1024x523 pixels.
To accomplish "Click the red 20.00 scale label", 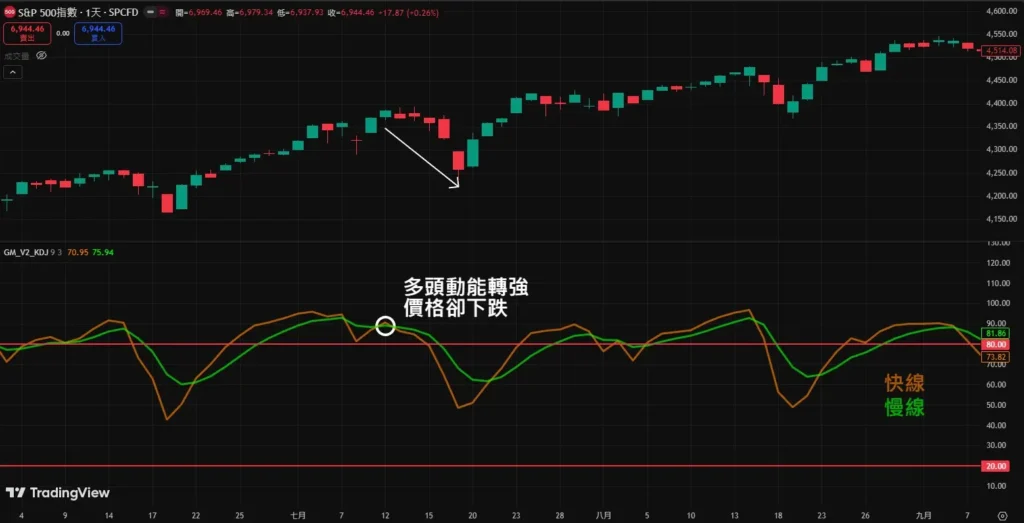I will click(995, 466).
